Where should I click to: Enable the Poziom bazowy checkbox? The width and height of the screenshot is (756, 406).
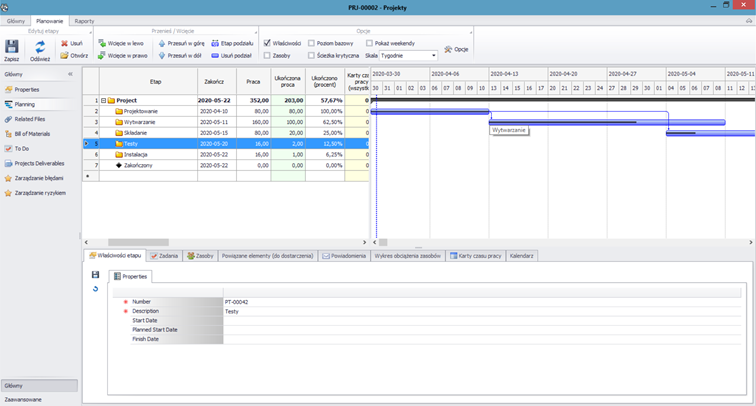311,43
